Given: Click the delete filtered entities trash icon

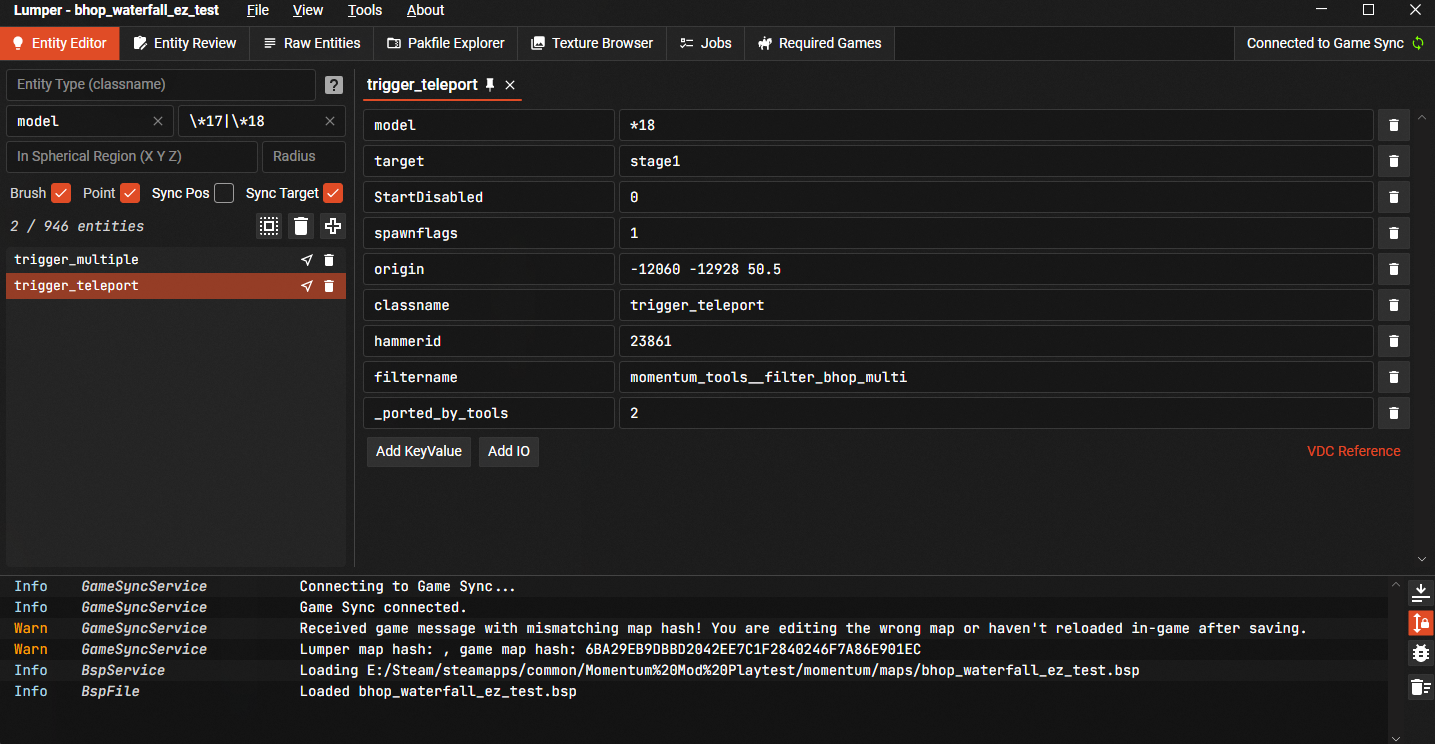Looking at the screenshot, I should [301, 226].
